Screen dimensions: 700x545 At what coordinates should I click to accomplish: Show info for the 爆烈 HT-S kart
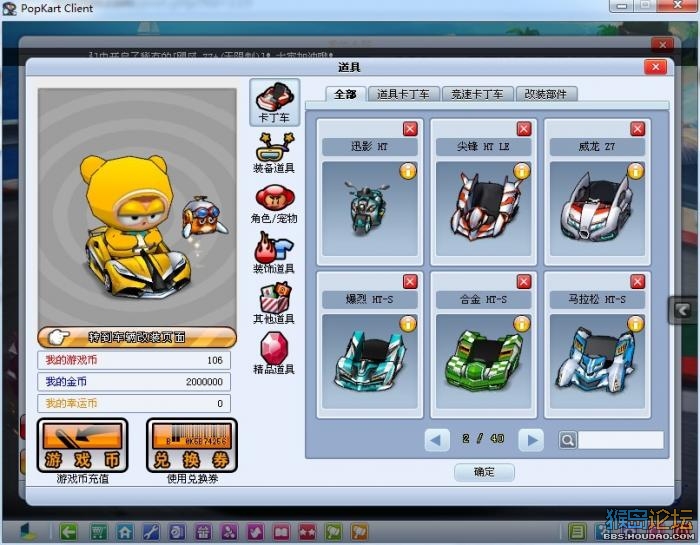(x=408, y=324)
